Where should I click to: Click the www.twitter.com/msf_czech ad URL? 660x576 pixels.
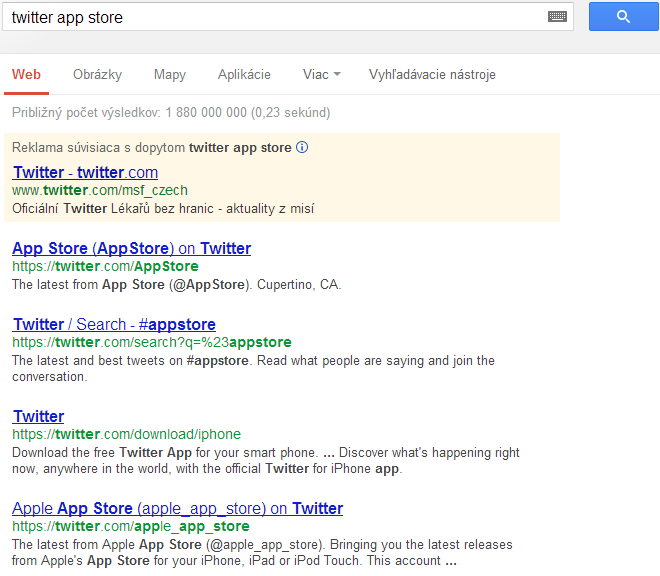click(x=100, y=190)
